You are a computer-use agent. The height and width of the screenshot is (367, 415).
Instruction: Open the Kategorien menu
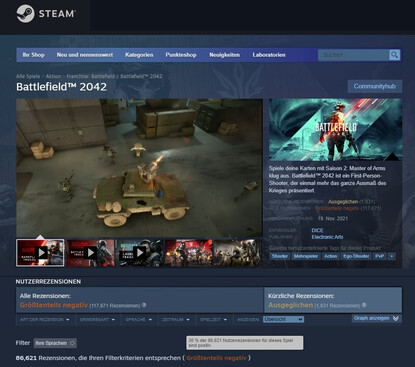point(139,55)
